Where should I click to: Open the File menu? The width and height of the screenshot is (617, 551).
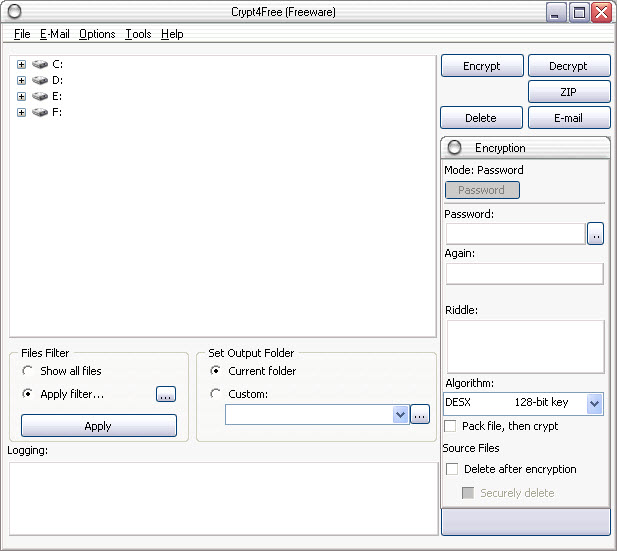pyautogui.click(x=22, y=34)
